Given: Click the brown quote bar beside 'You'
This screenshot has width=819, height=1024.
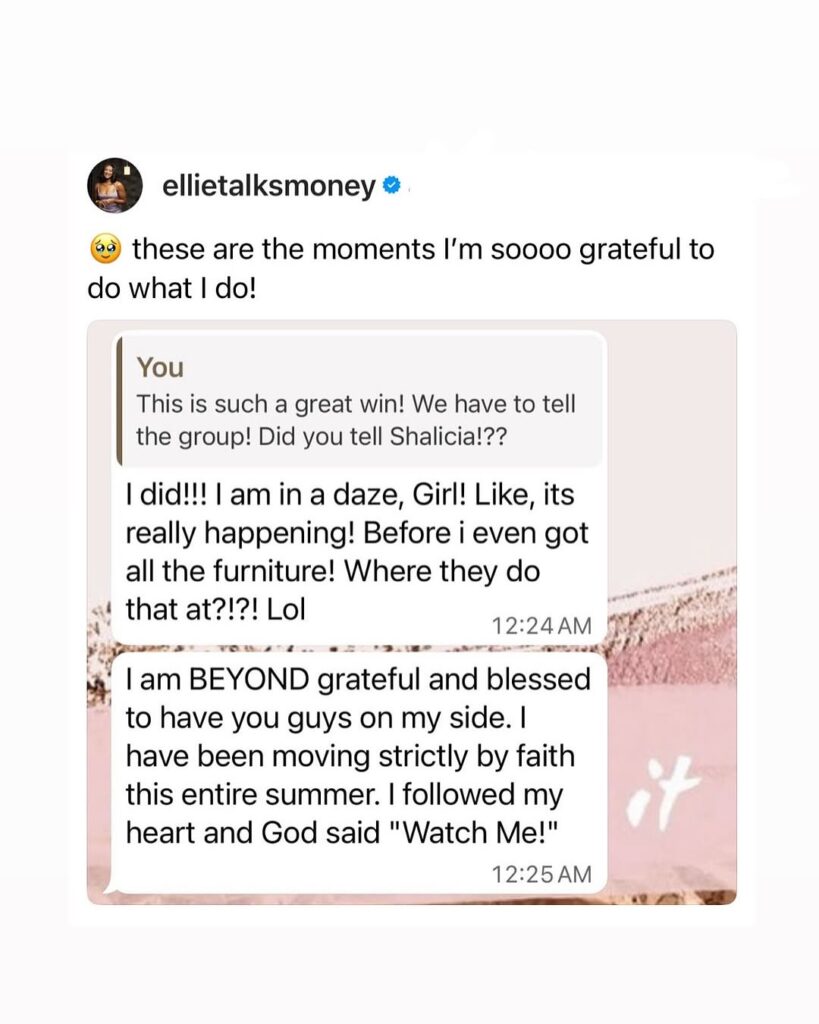Looking at the screenshot, I should 119,401.
